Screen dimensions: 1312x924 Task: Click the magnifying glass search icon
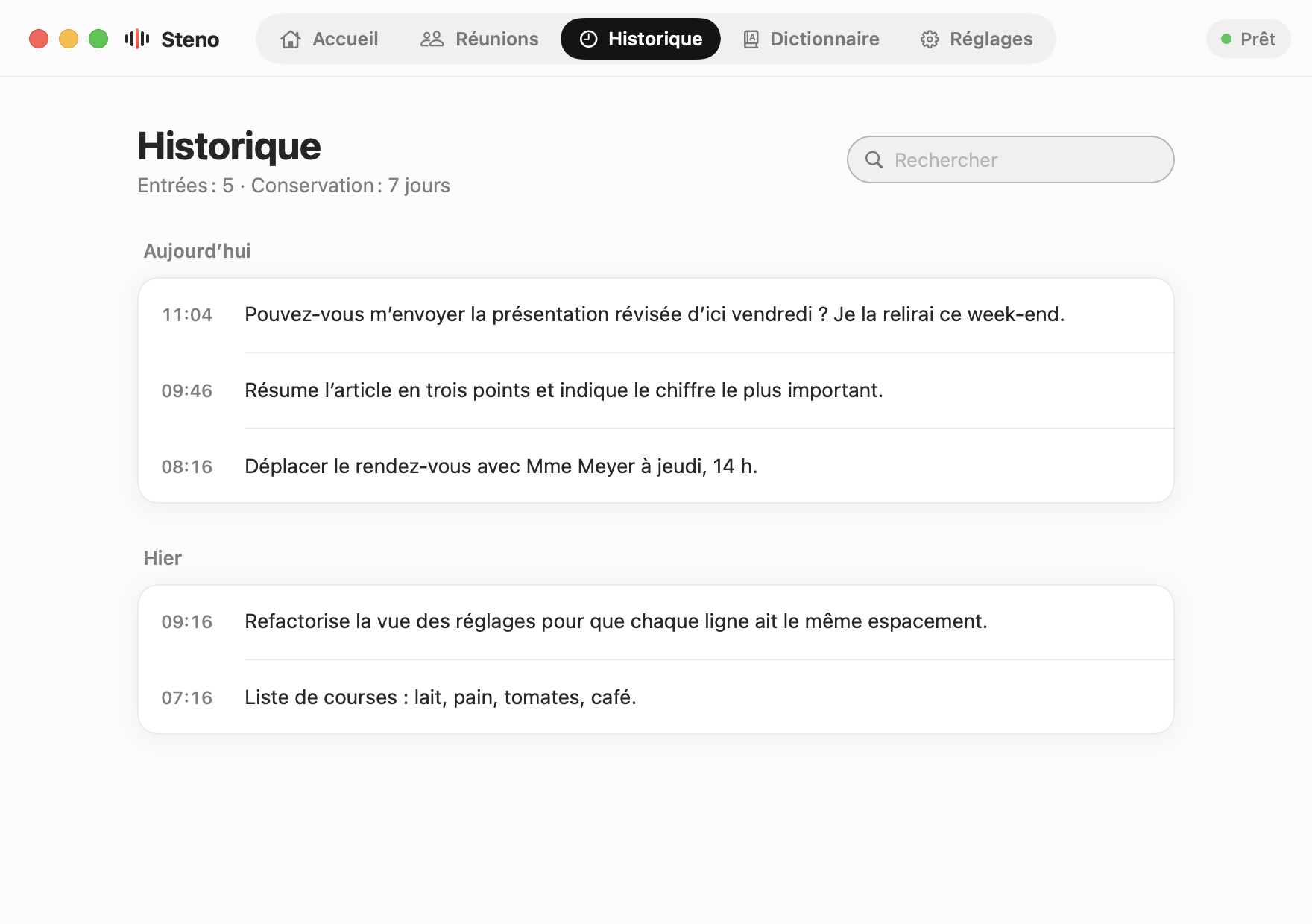874,159
